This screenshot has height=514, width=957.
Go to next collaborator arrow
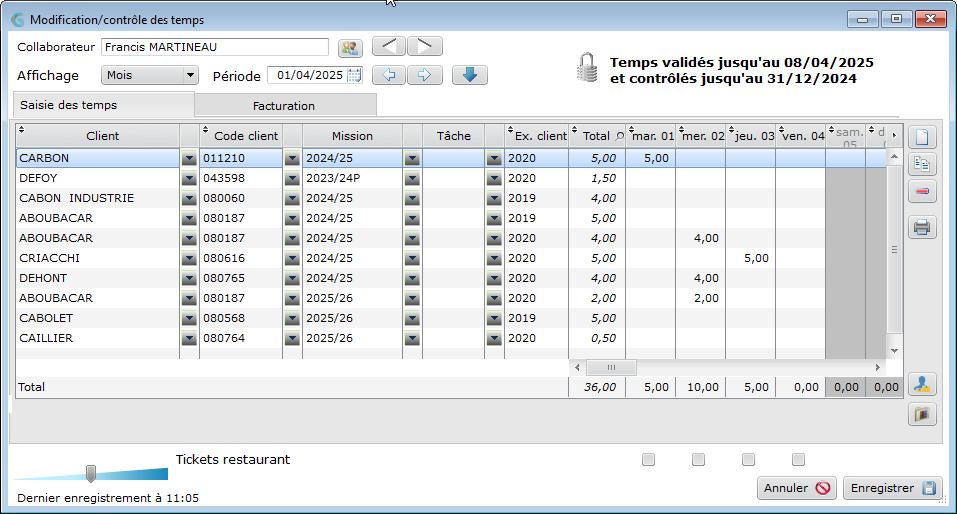[425, 46]
